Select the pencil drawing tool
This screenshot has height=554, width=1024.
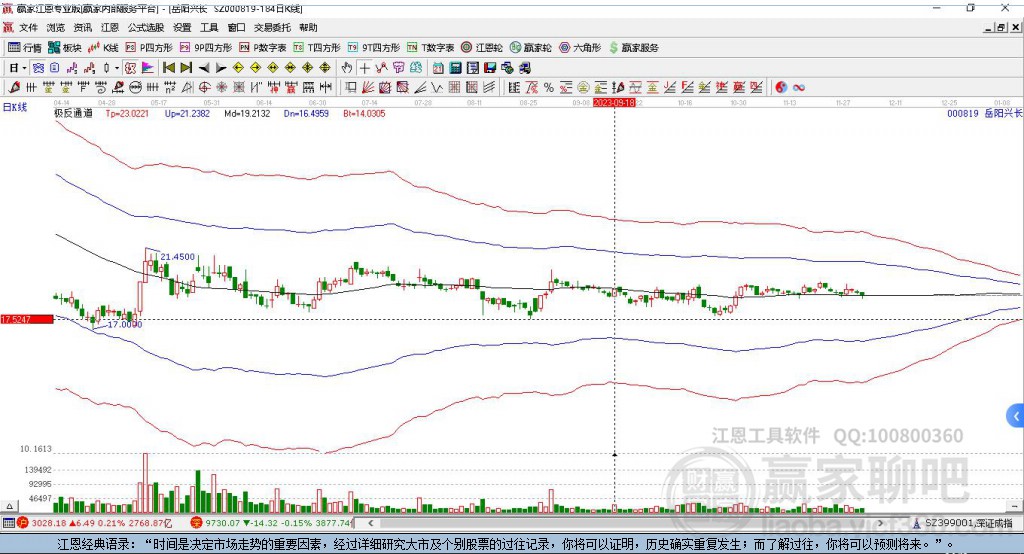coord(14,88)
